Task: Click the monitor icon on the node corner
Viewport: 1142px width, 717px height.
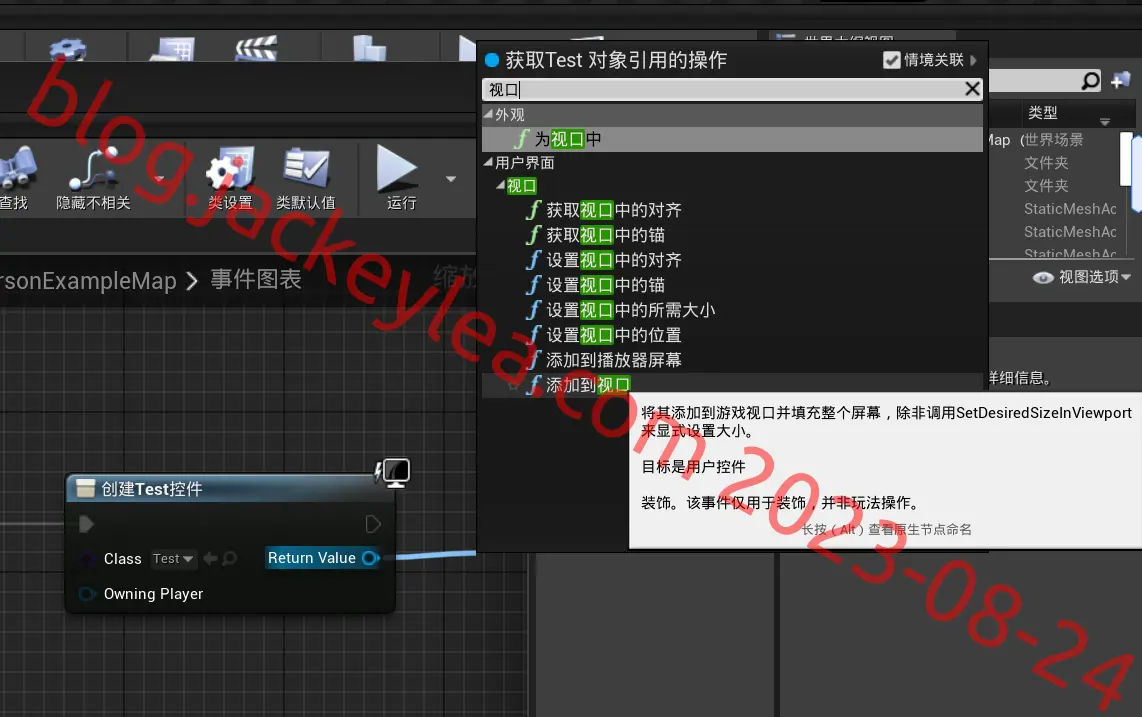Action: (395, 473)
